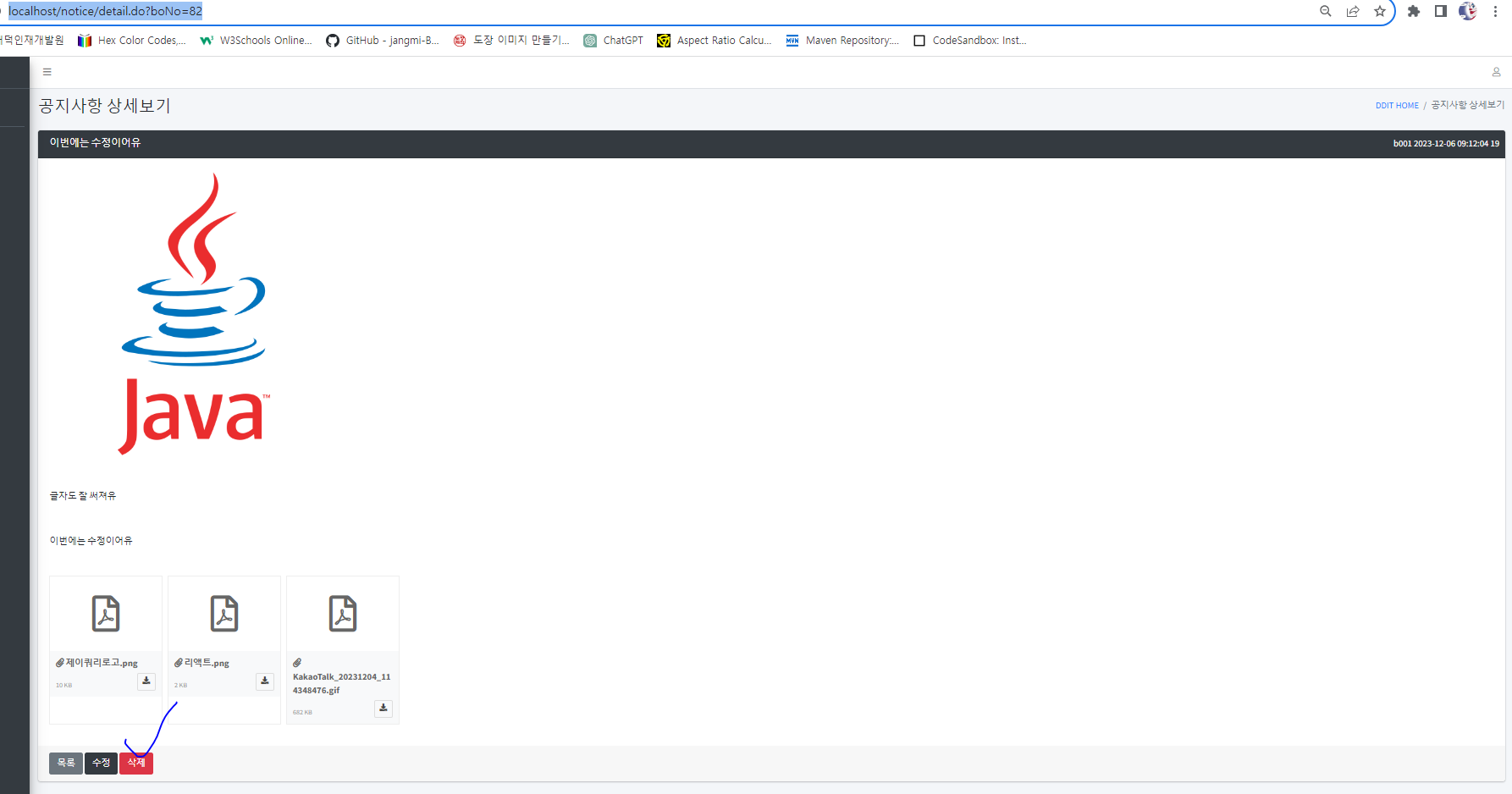Share this page icon in address bar
1512x794 pixels.
tap(1353, 11)
